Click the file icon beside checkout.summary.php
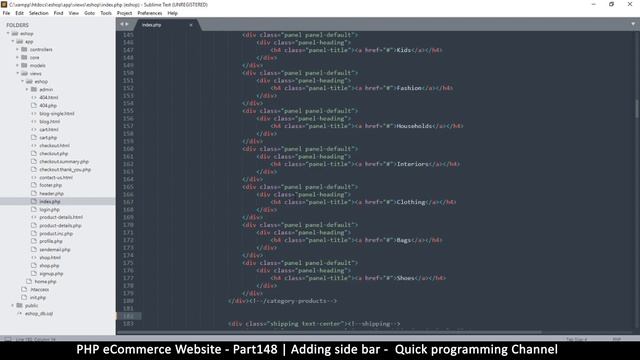Screen dimensions: 640x360 tap(34, 162)
